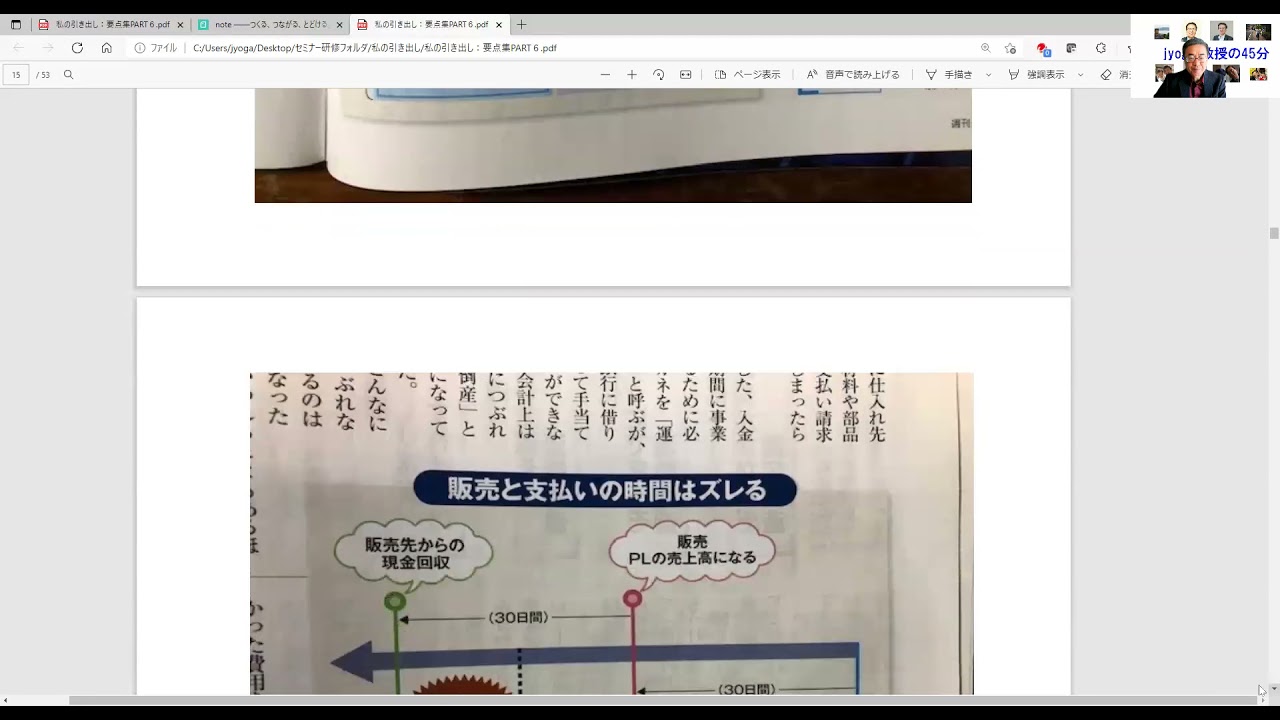
Task: Go to the browser home icon
Action: 107,48
